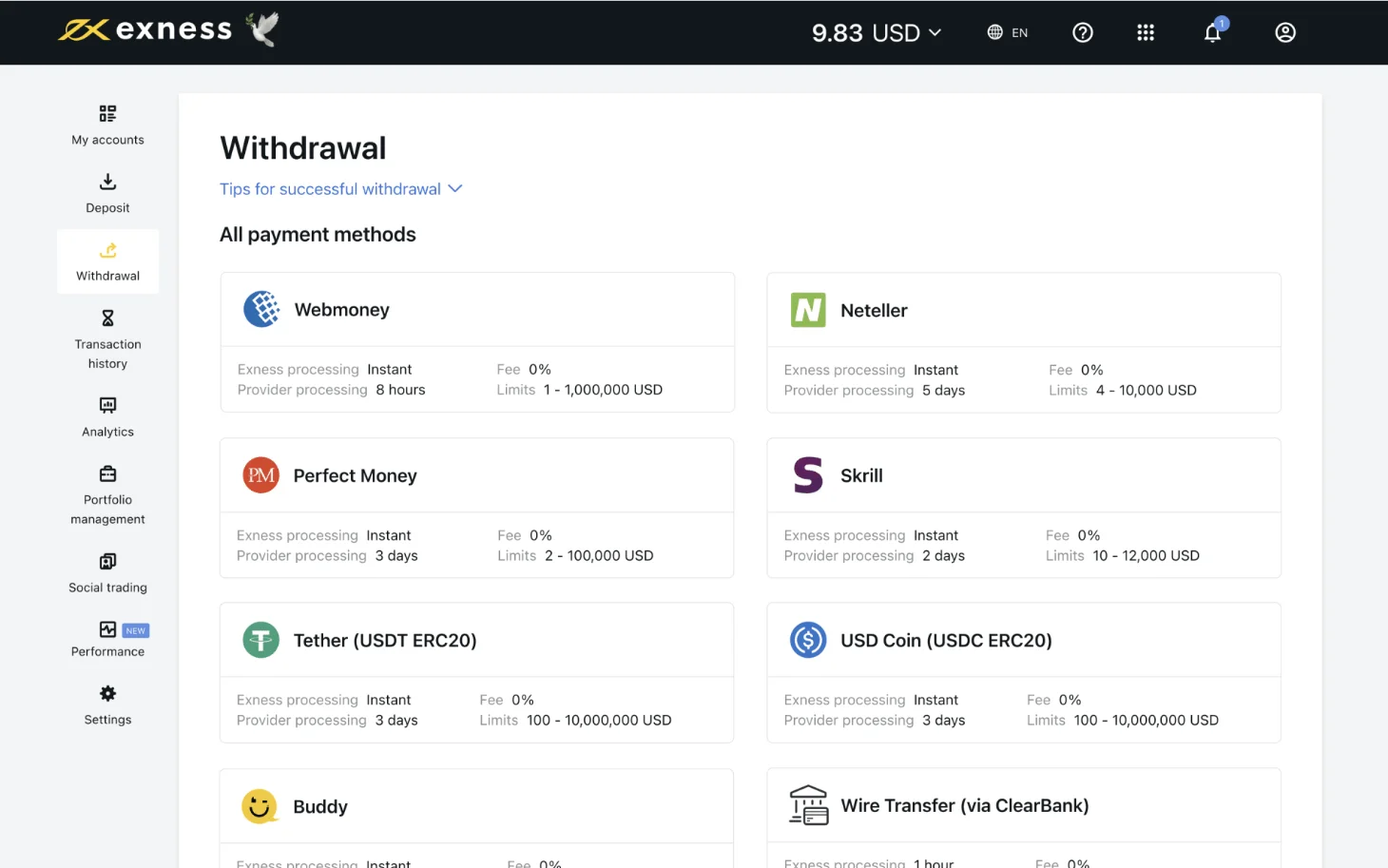This screenshot has height=868, width=1388.
Task: Click the Analytics sidebar icon
Action: 107,406
